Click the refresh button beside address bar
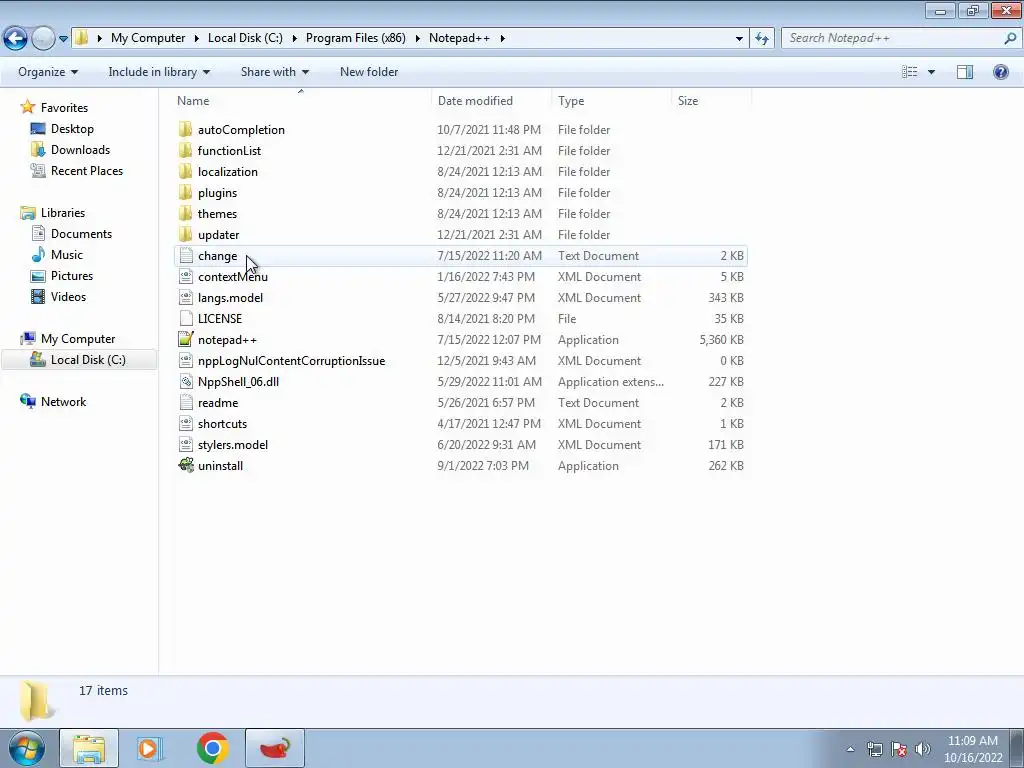Image resolution: width=1024 pixels, height=768 pixels. coord(762,39)
